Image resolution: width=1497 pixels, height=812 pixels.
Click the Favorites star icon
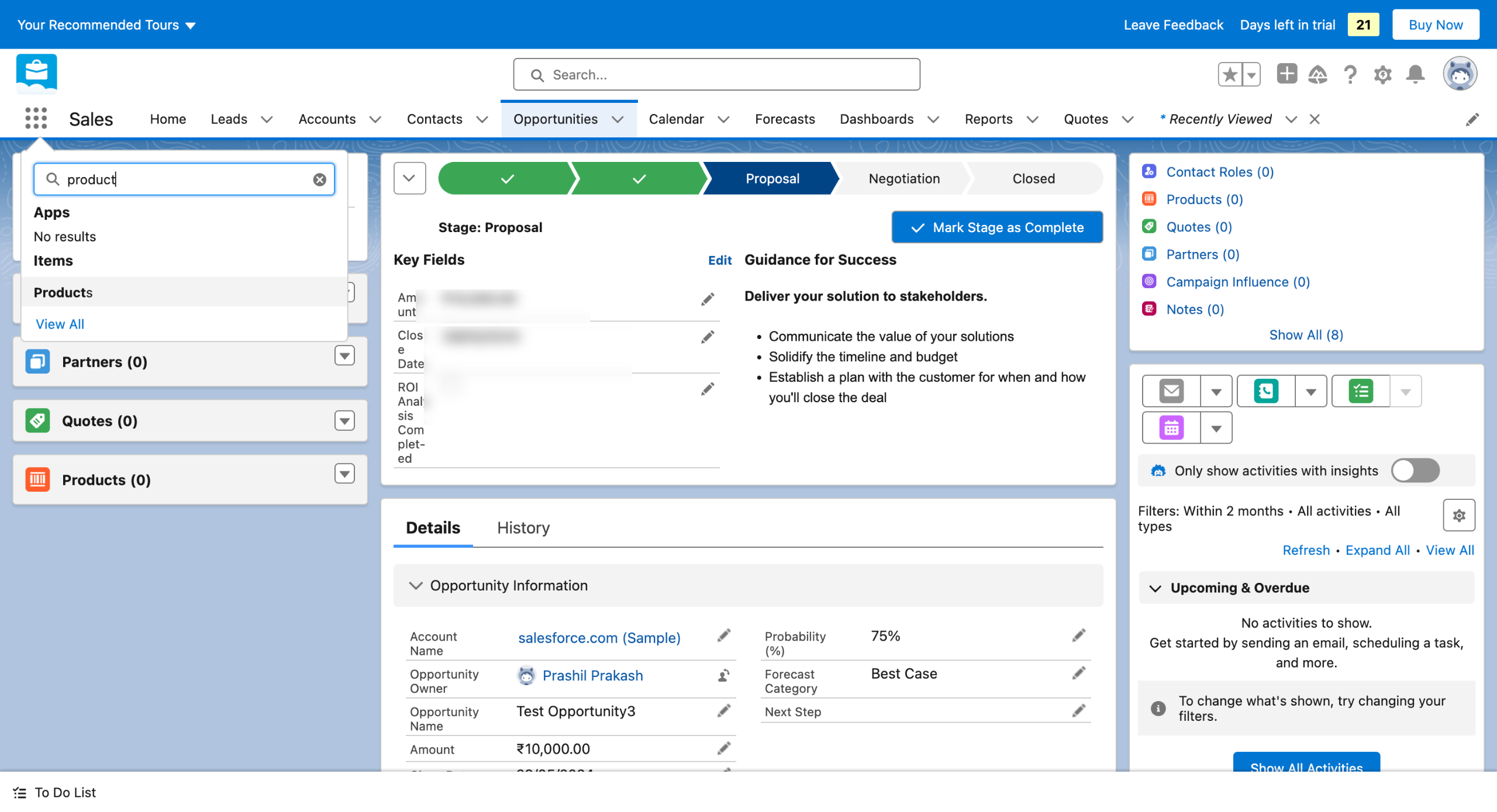1230,75
